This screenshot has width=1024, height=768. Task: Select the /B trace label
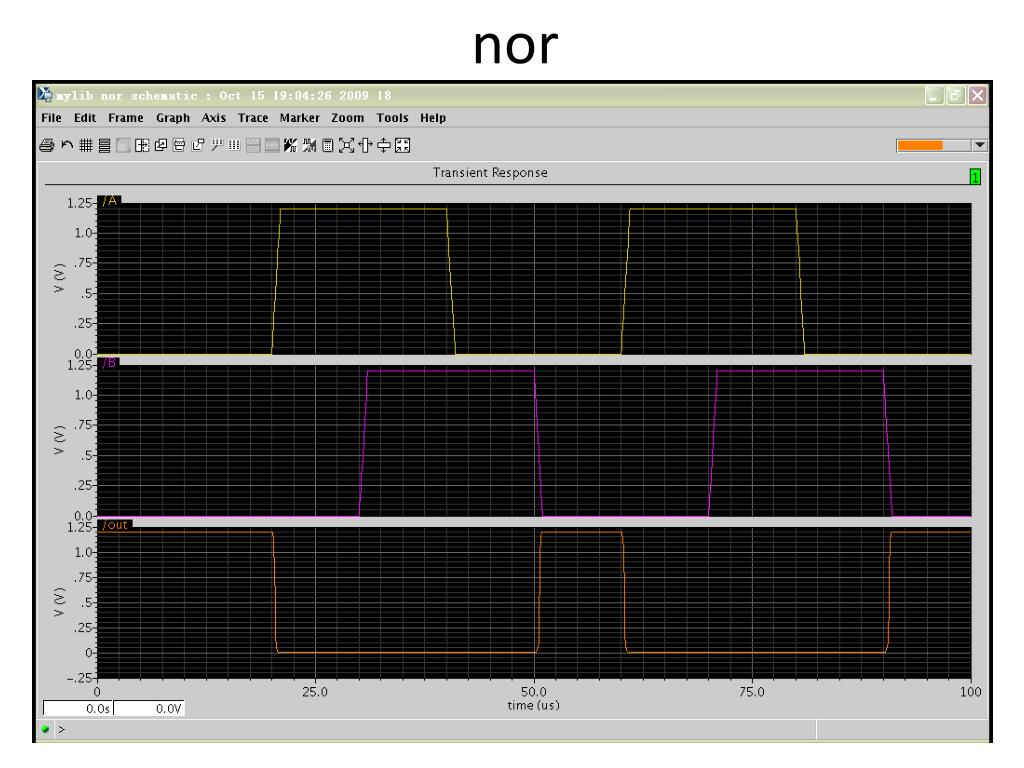[109, 362]
